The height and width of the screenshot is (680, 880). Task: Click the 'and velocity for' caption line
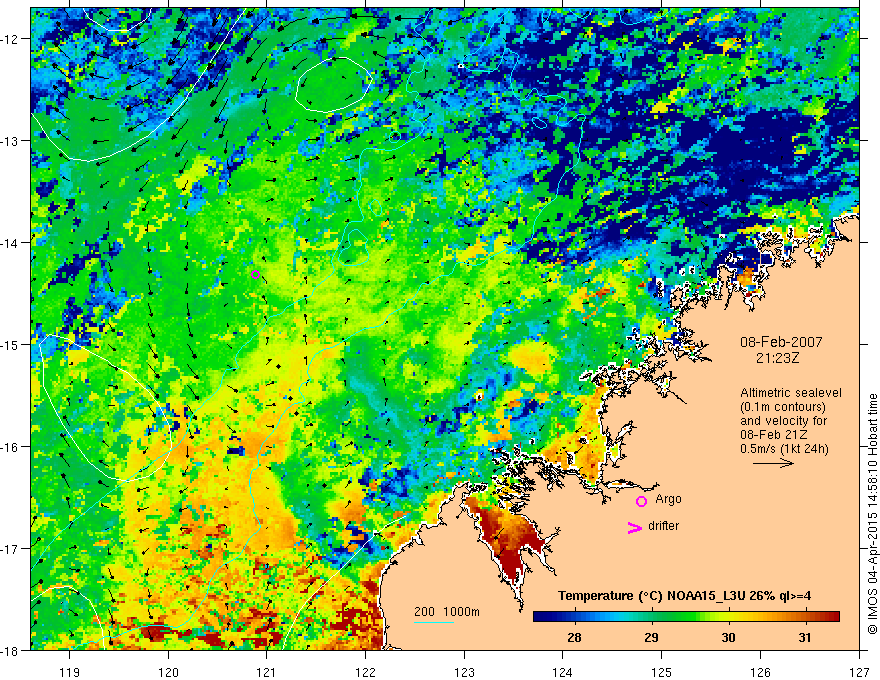[x=783, y=421]
